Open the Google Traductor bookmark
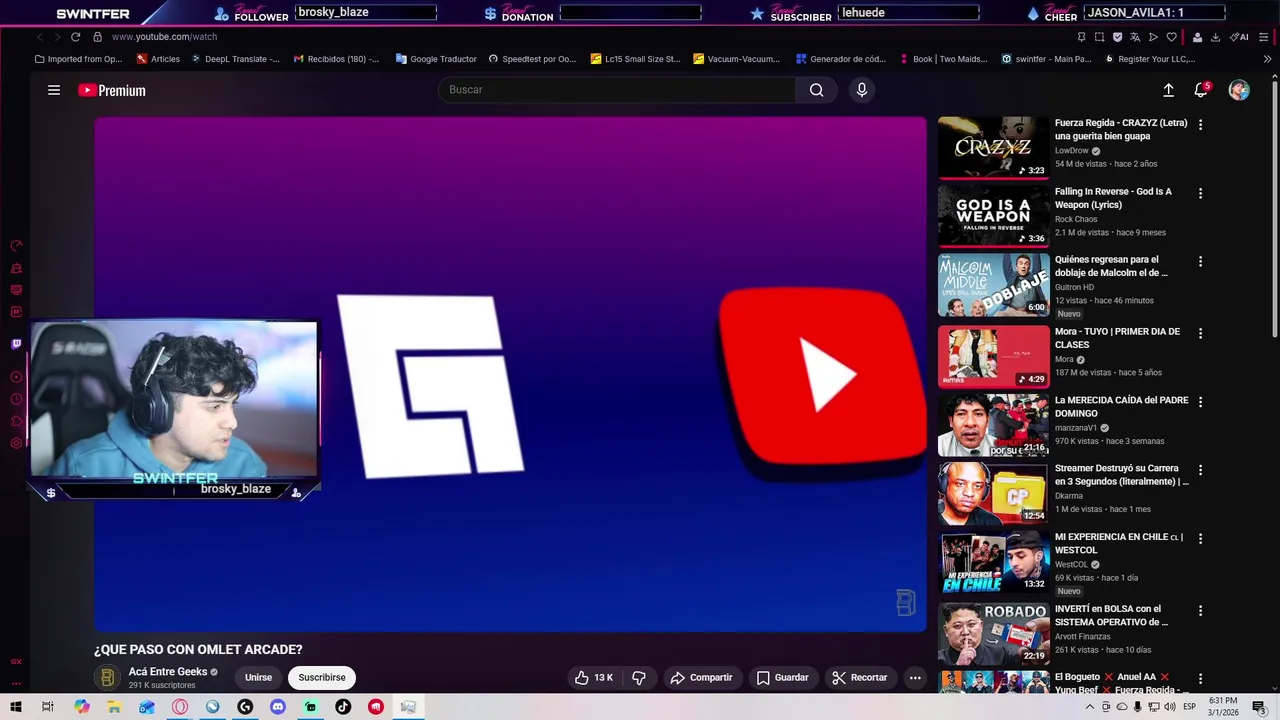Screen dimensions: 1280x720 click(436, 59)
